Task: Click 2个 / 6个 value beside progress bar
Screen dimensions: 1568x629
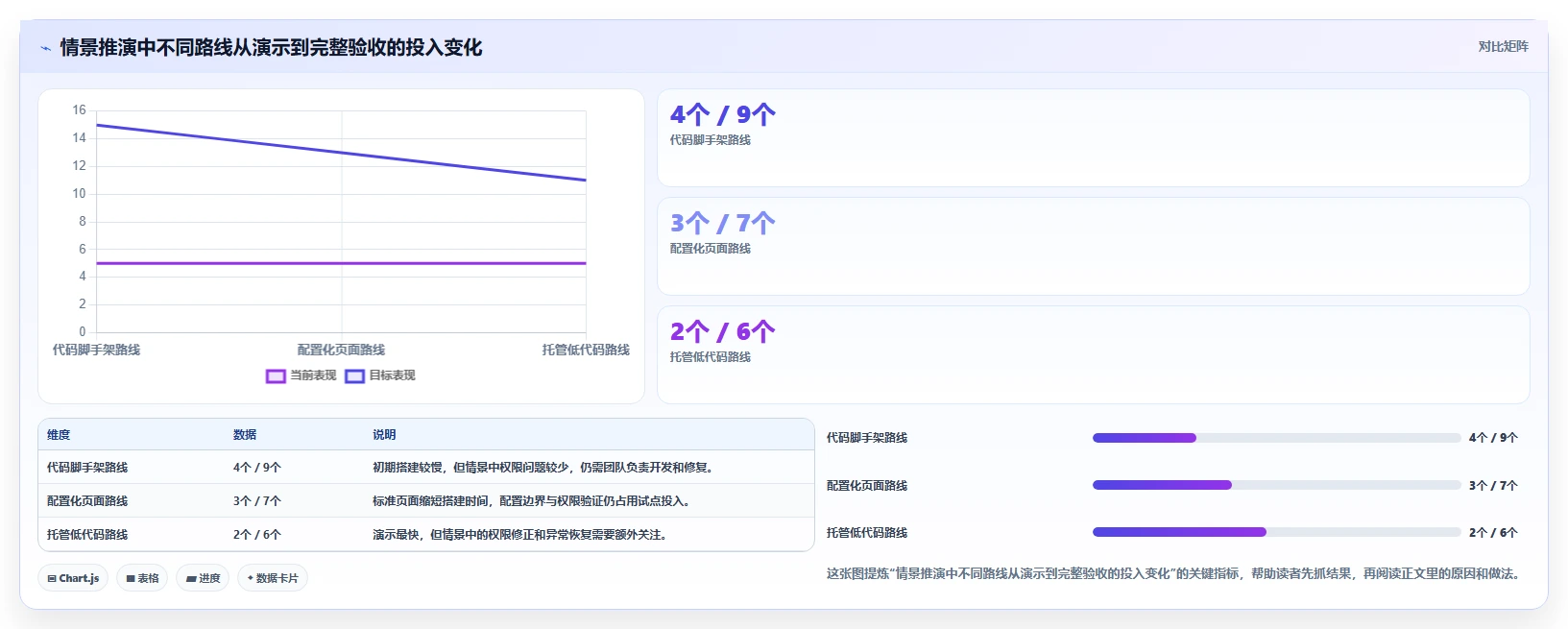Action: pyautogui.click(x=1493, y=533)
